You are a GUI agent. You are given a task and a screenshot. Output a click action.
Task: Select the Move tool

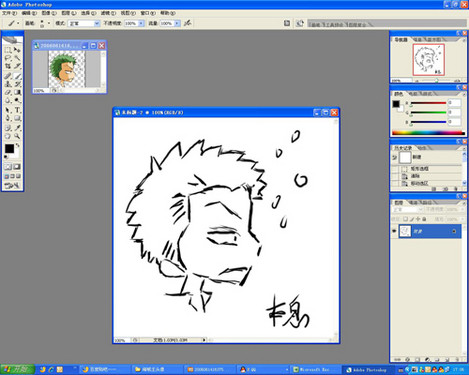[x=17, y=50]
